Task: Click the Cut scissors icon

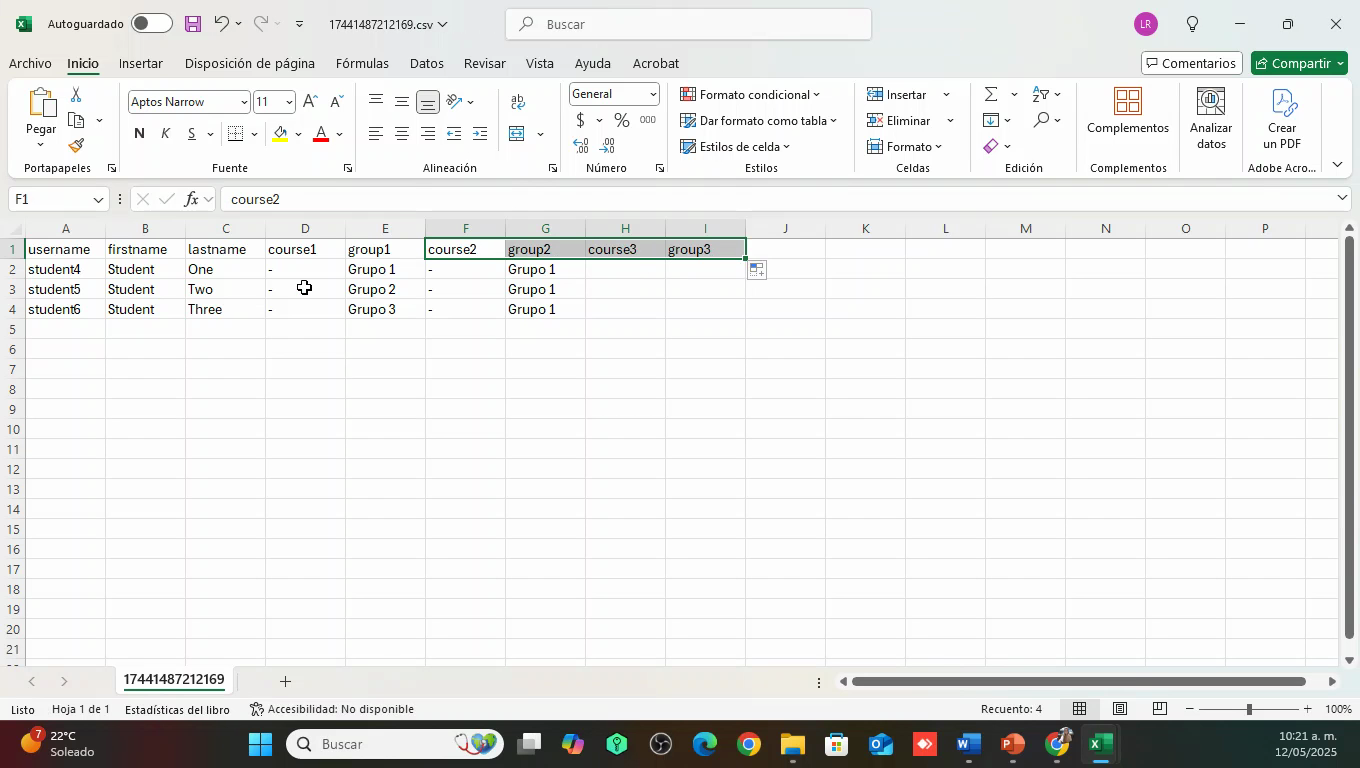Action: tap(76, 94)
